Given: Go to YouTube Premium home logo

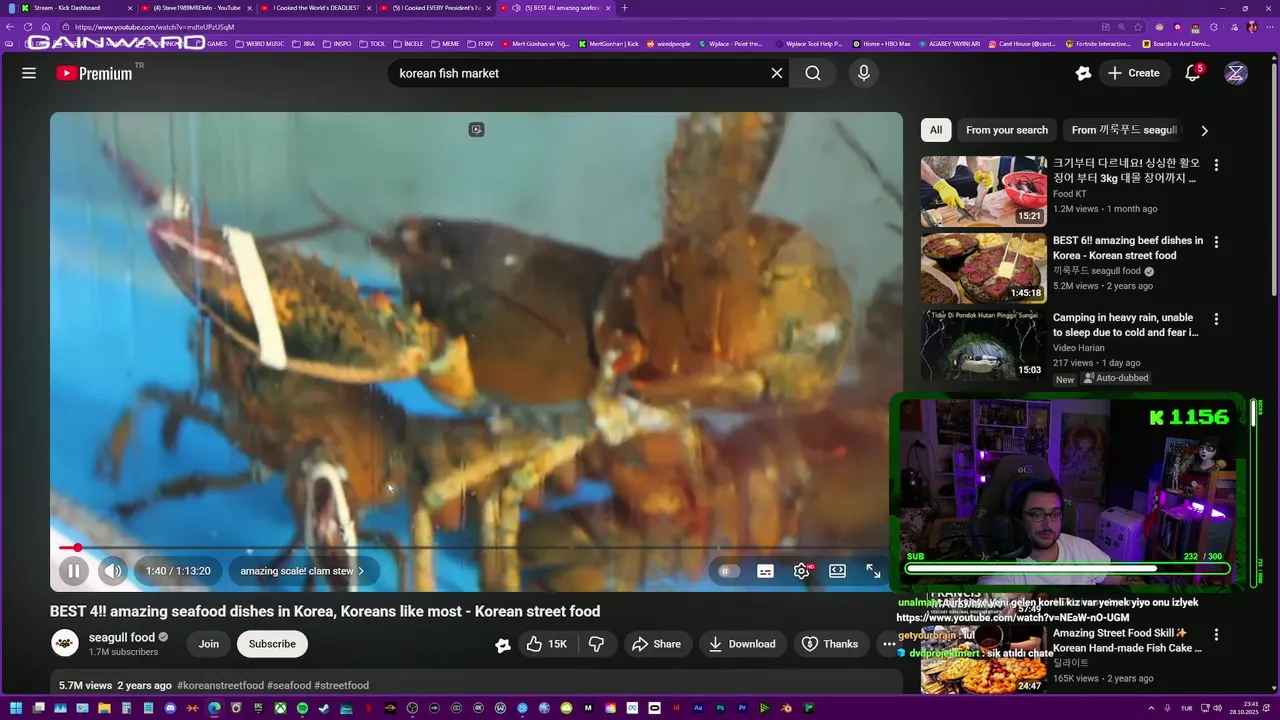Looking at the screenshot, I should (94, 73).
